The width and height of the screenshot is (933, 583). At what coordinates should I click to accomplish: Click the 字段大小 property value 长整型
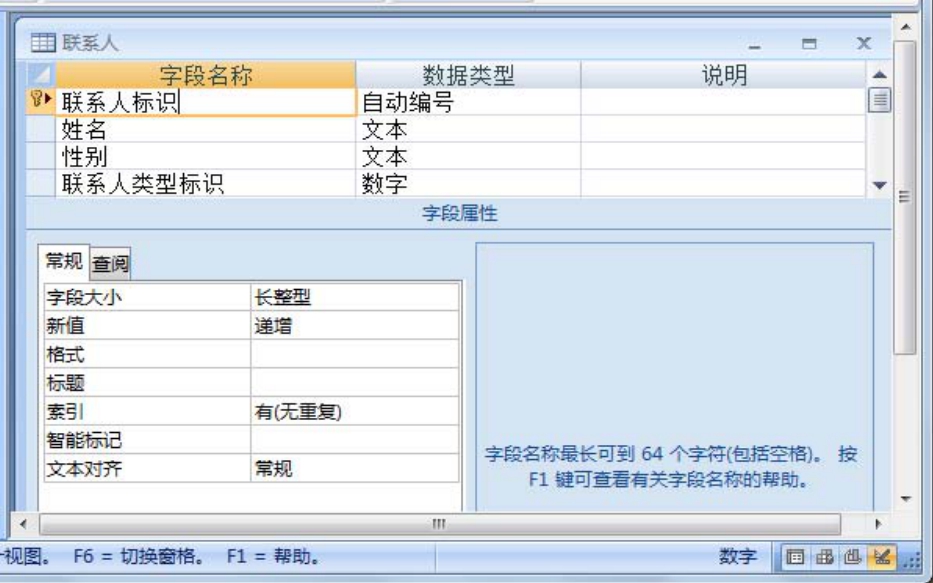[x=354, y=297]
